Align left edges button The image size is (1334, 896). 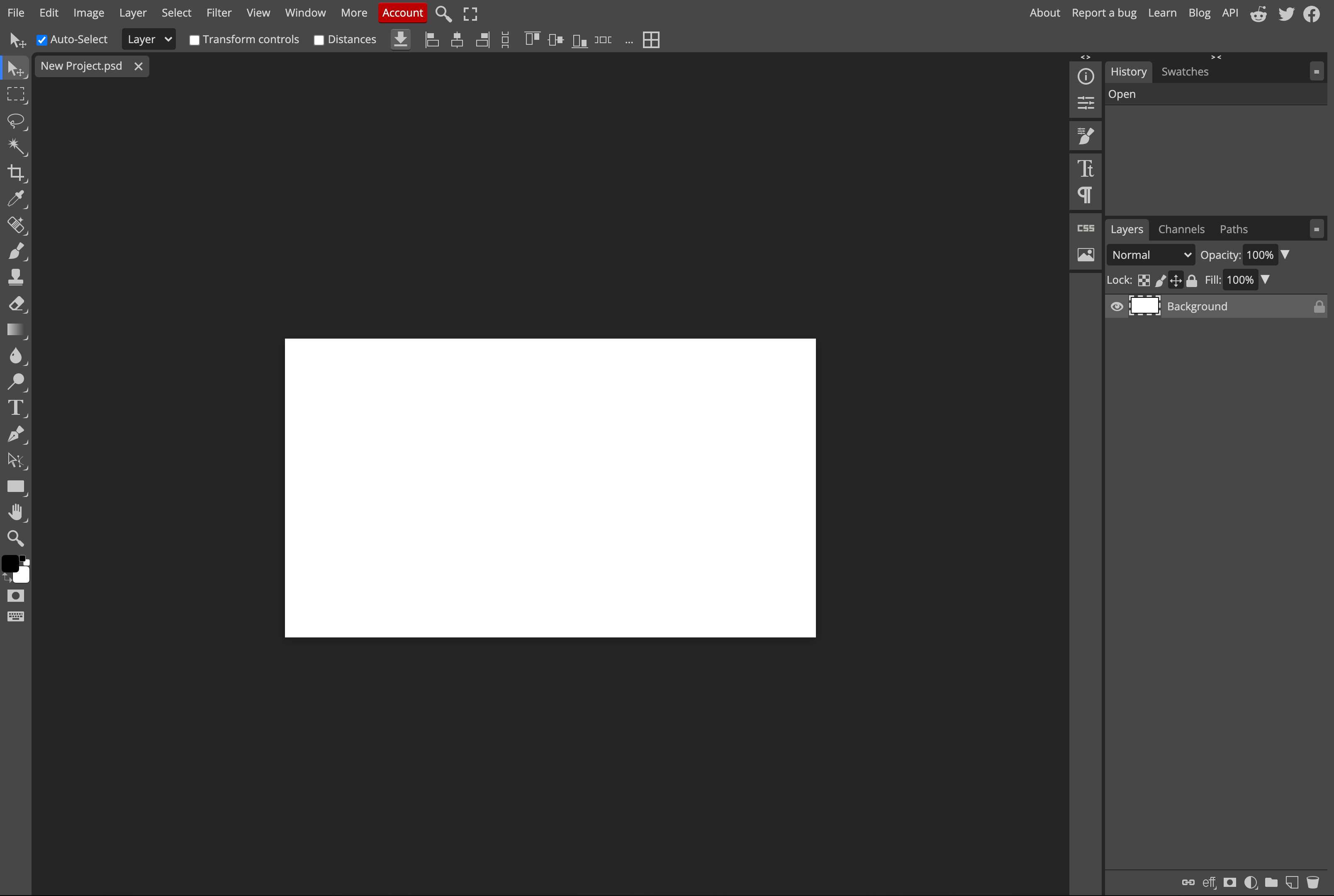pos(433,39)
